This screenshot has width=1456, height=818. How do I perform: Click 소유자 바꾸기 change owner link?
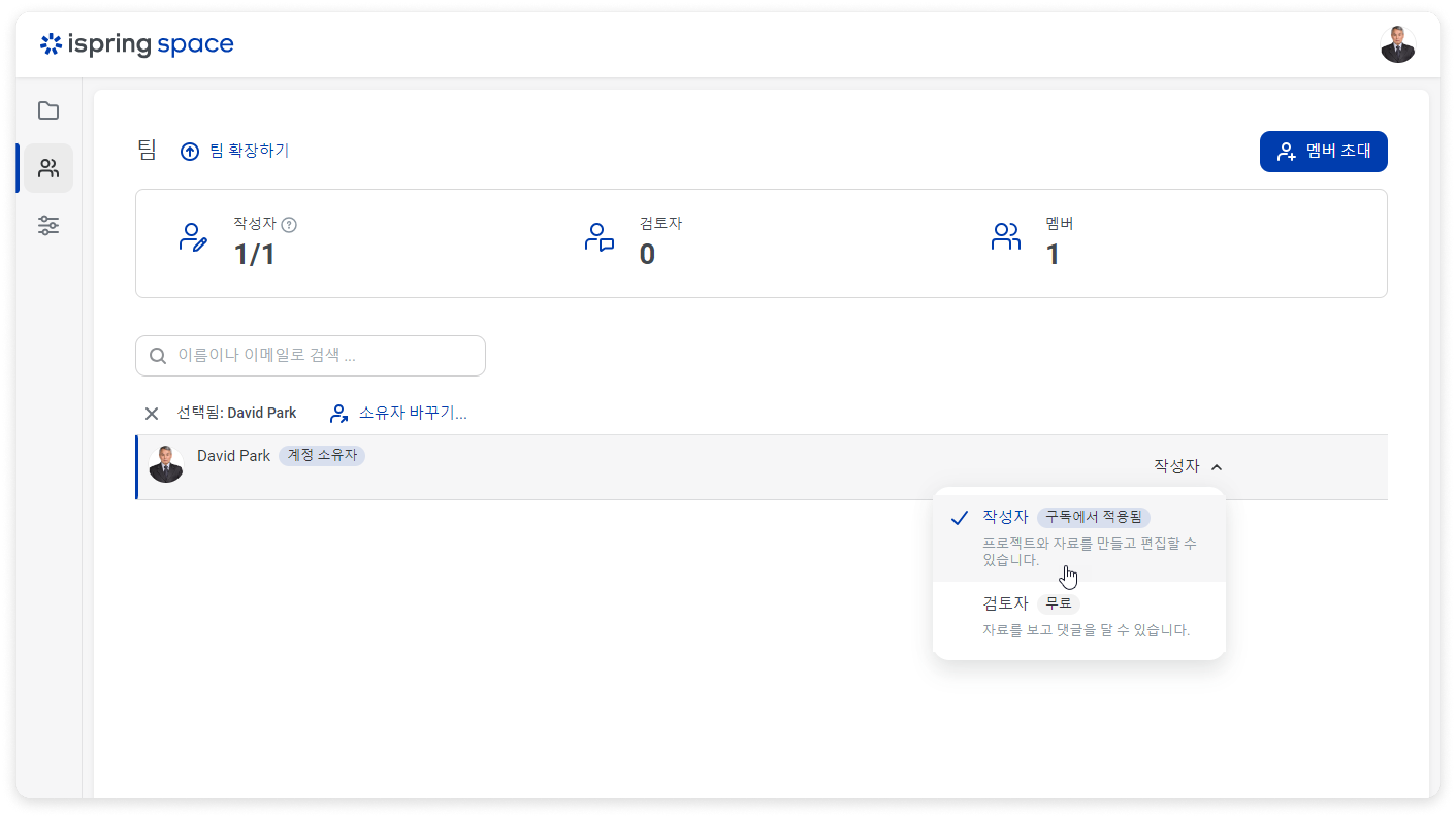(x=413, y=413)
